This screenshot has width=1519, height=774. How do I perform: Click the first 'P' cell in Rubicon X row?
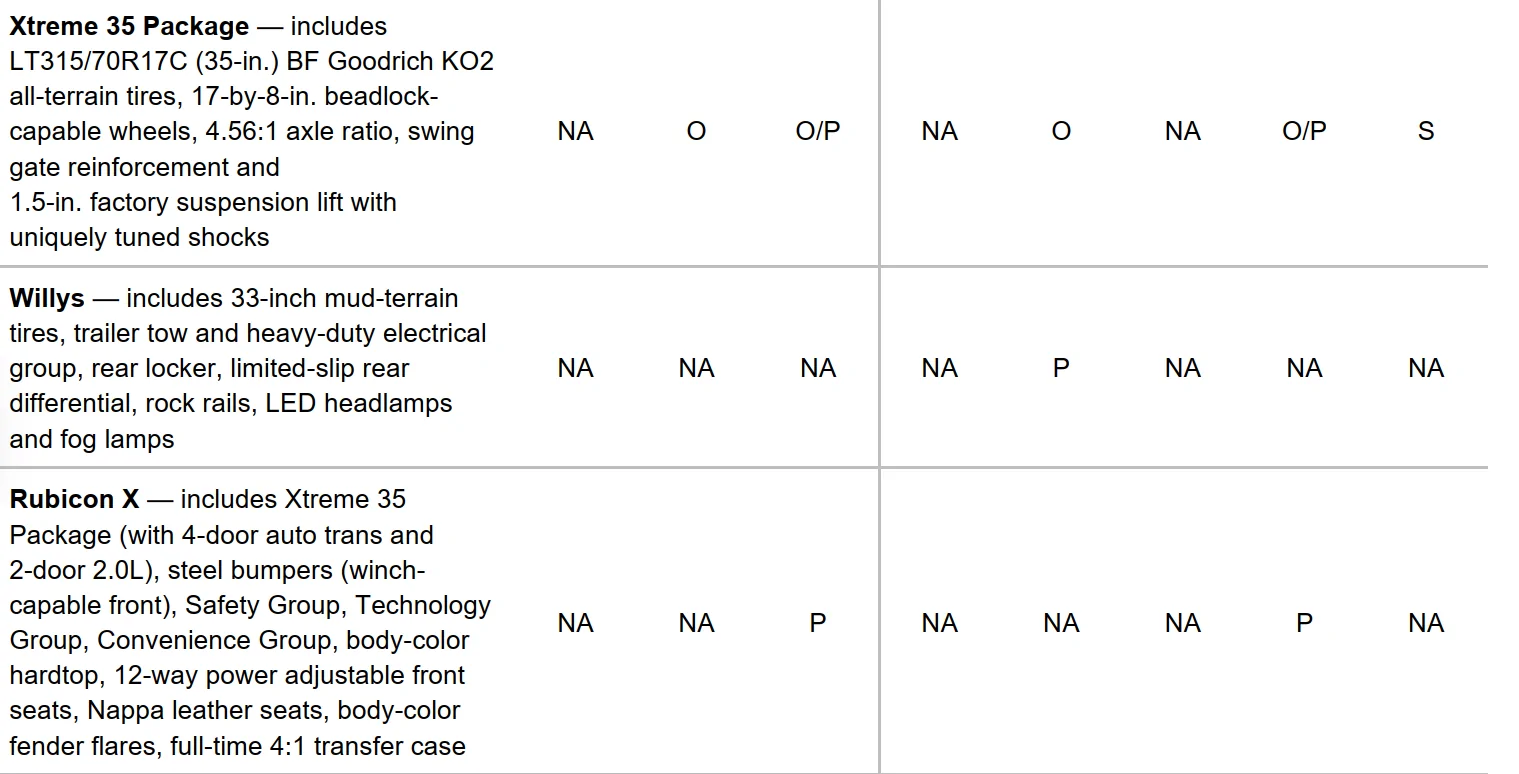pyautogui.click(x=818, y=623)
